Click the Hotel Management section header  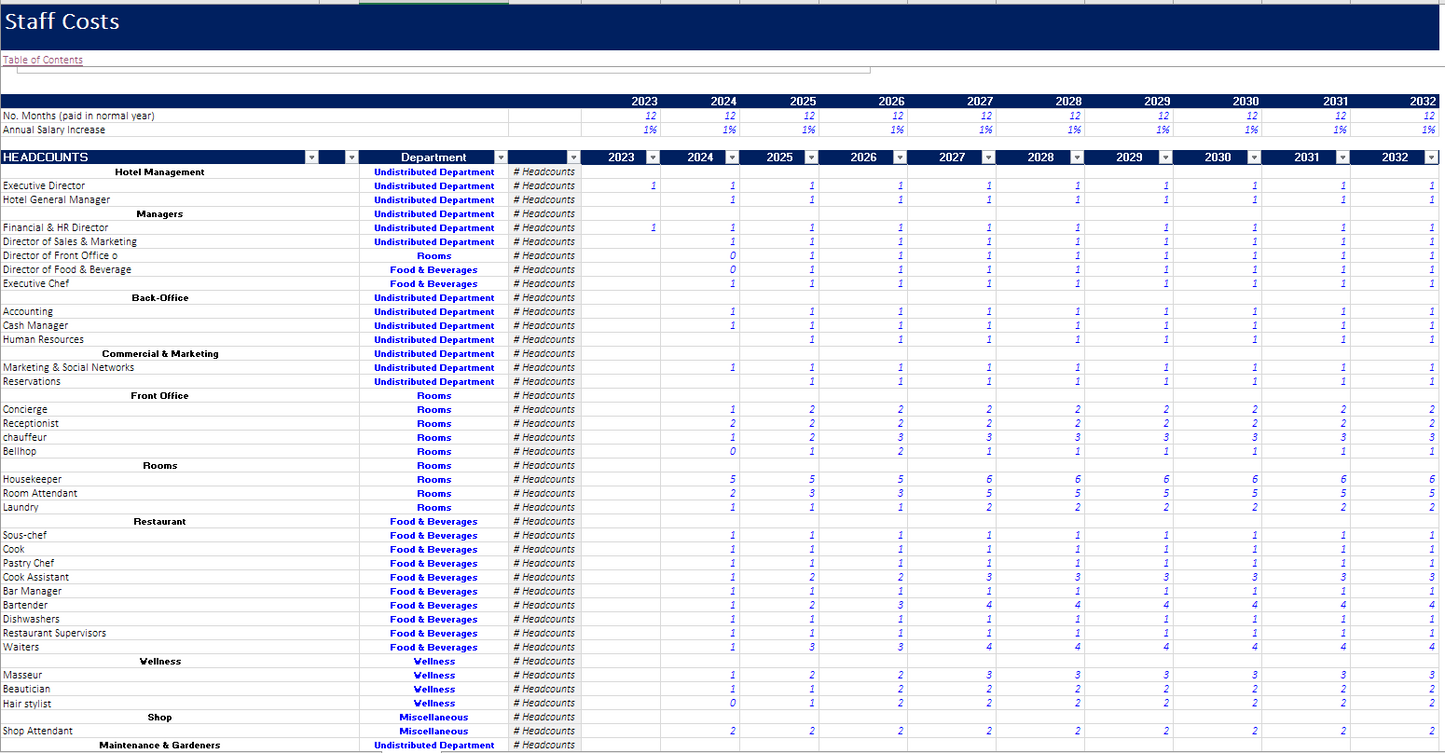tap(160, 172)
